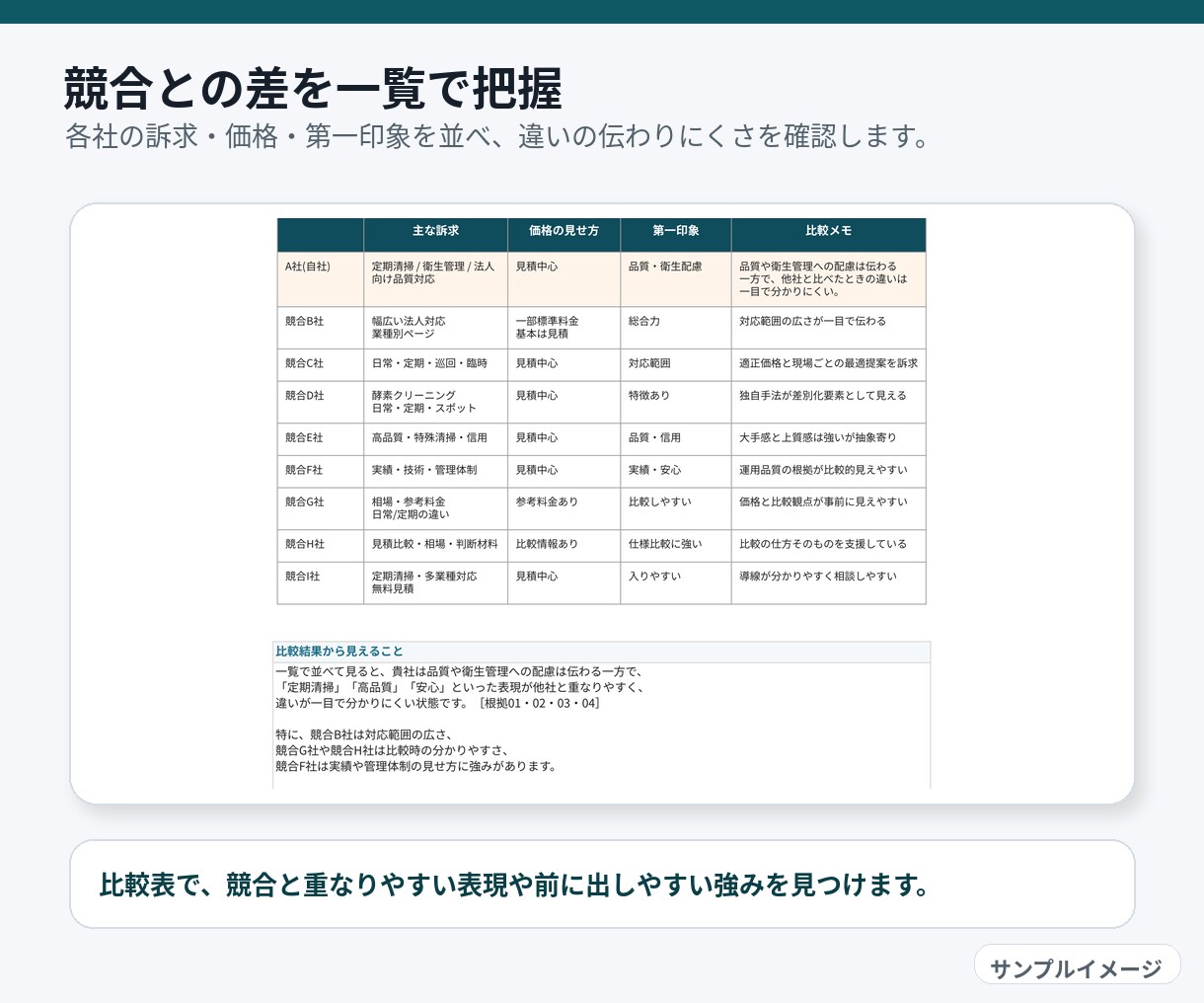This screenshot has width=1204, height=1003.
Task: Click the 定期清掃・多業種対応 無料見積 cell
Action: [435, 583]
